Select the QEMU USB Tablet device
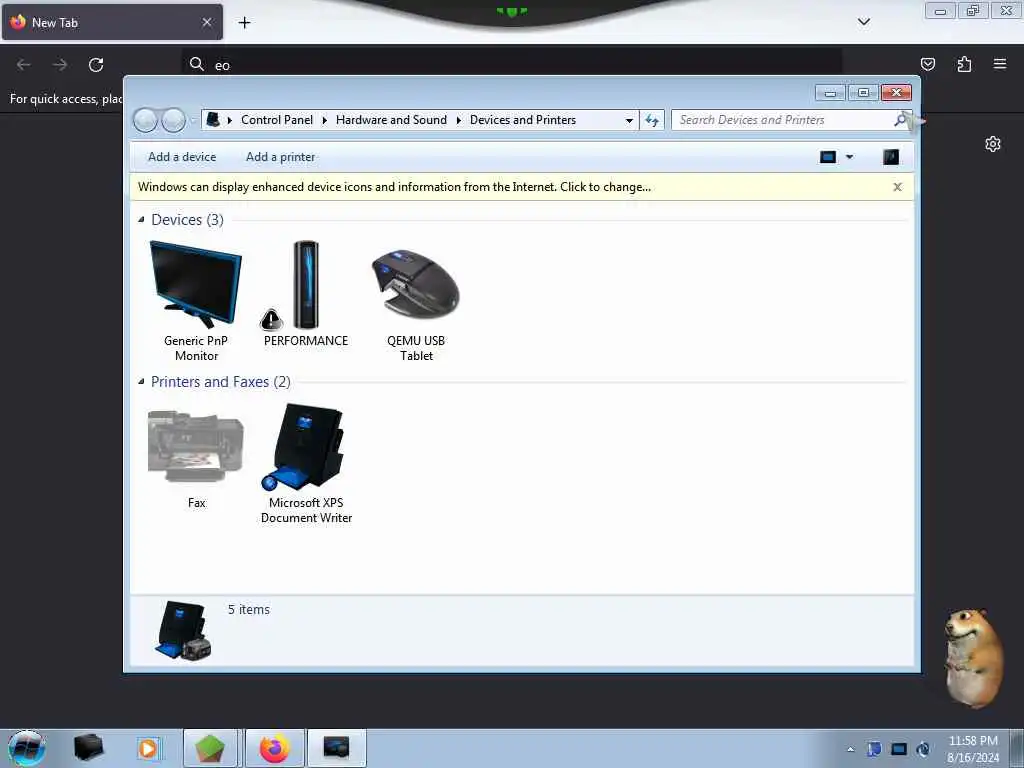Viewport: 1024px width, 768px height. [x=416, y=285]
